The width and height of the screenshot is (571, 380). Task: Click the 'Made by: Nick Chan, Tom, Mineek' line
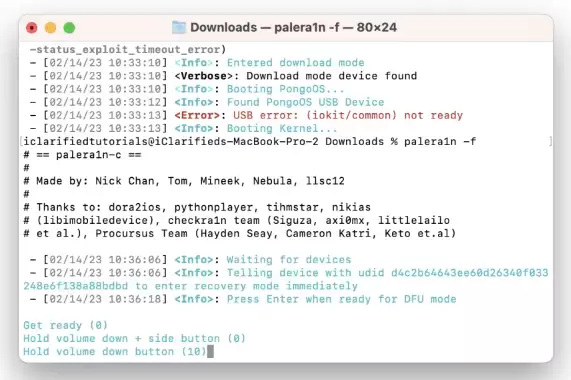coord(184,181)
